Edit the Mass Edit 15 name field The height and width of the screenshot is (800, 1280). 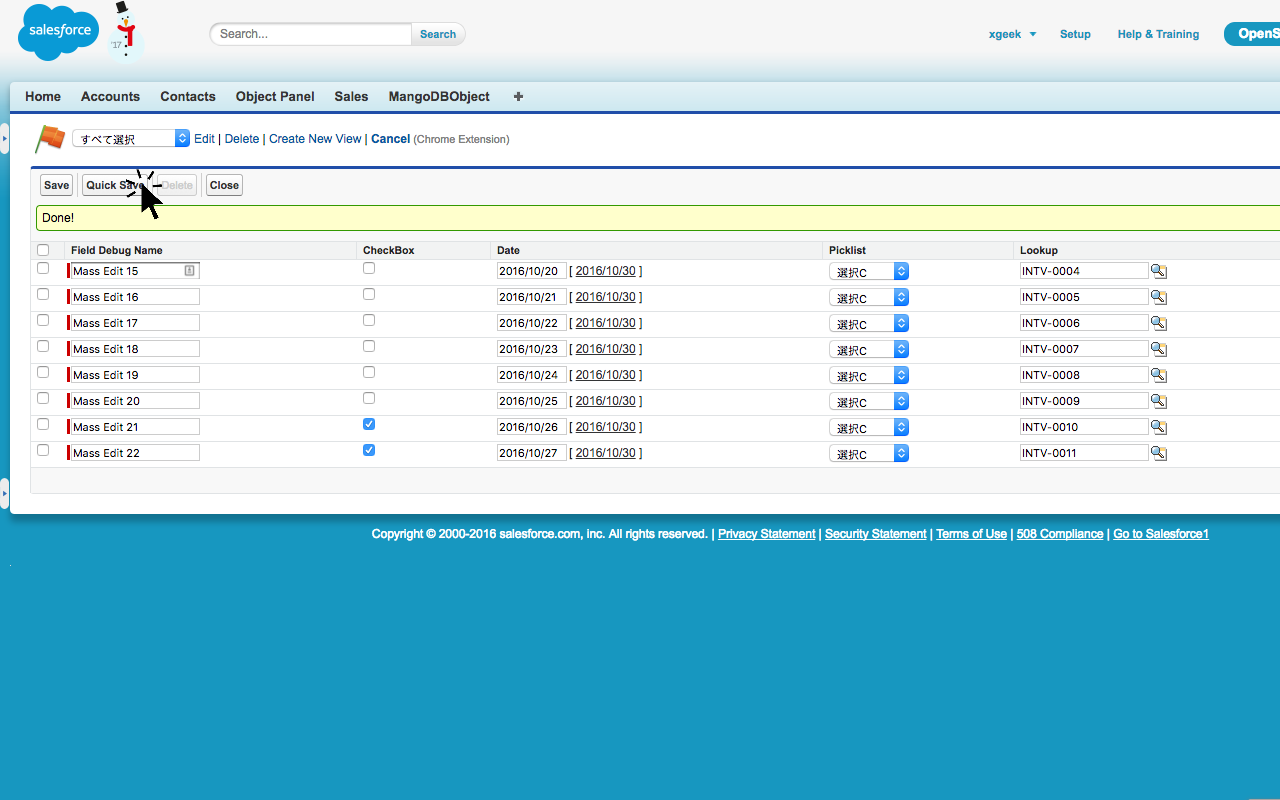coord(135,271)
